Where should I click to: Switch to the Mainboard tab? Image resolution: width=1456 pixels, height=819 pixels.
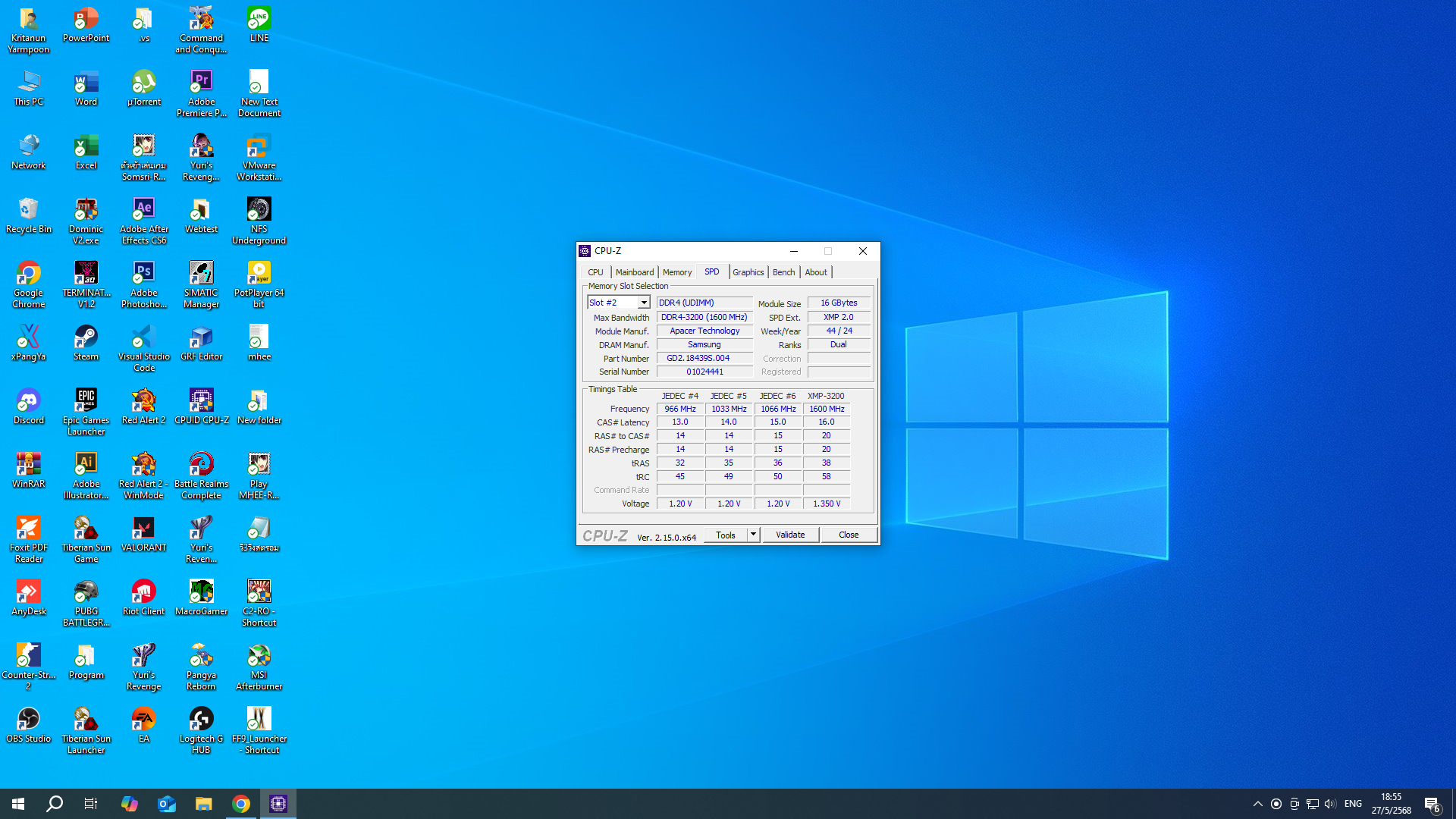pos(634,272)
